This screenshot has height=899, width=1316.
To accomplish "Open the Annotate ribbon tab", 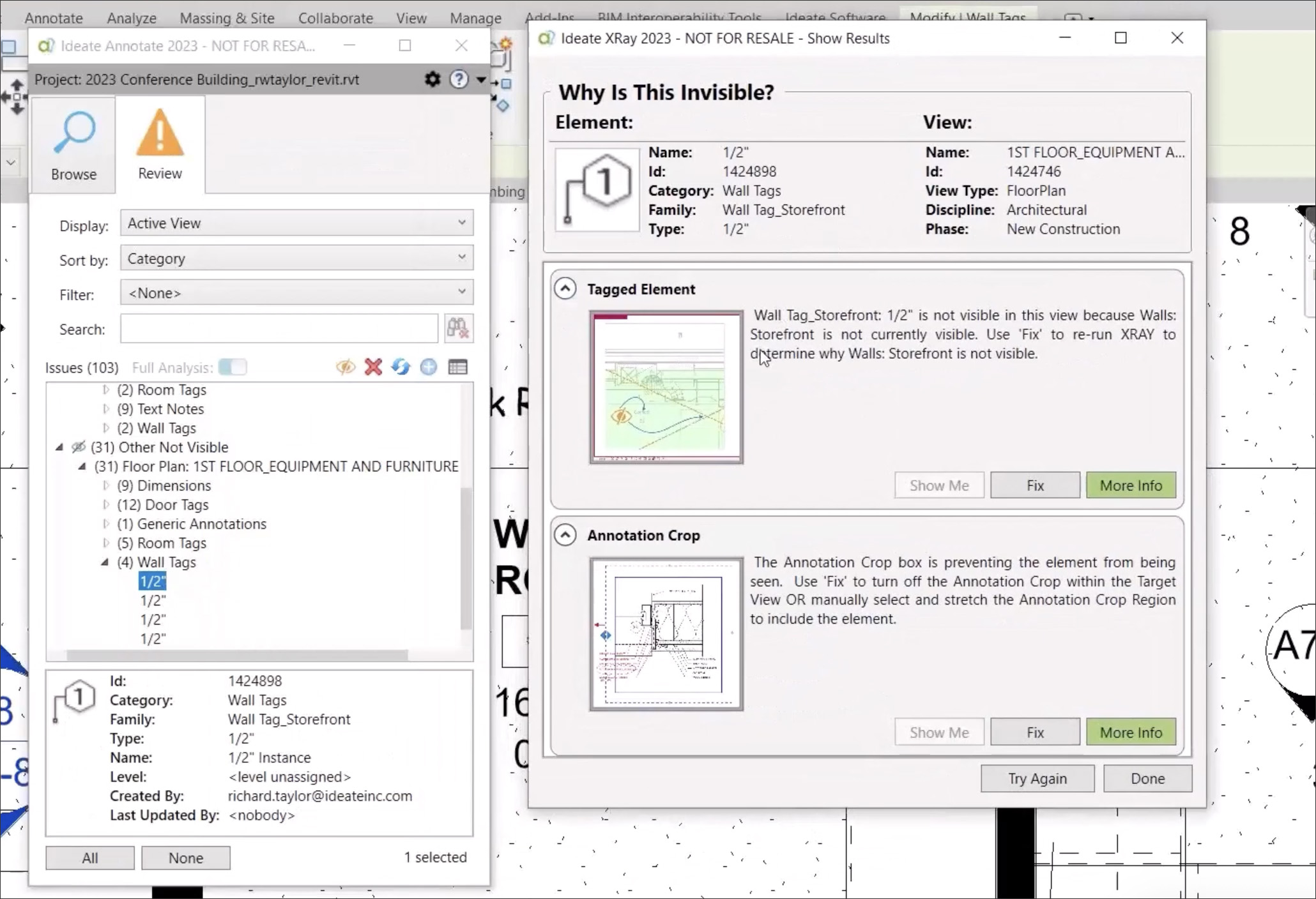I will coord(54,18).
